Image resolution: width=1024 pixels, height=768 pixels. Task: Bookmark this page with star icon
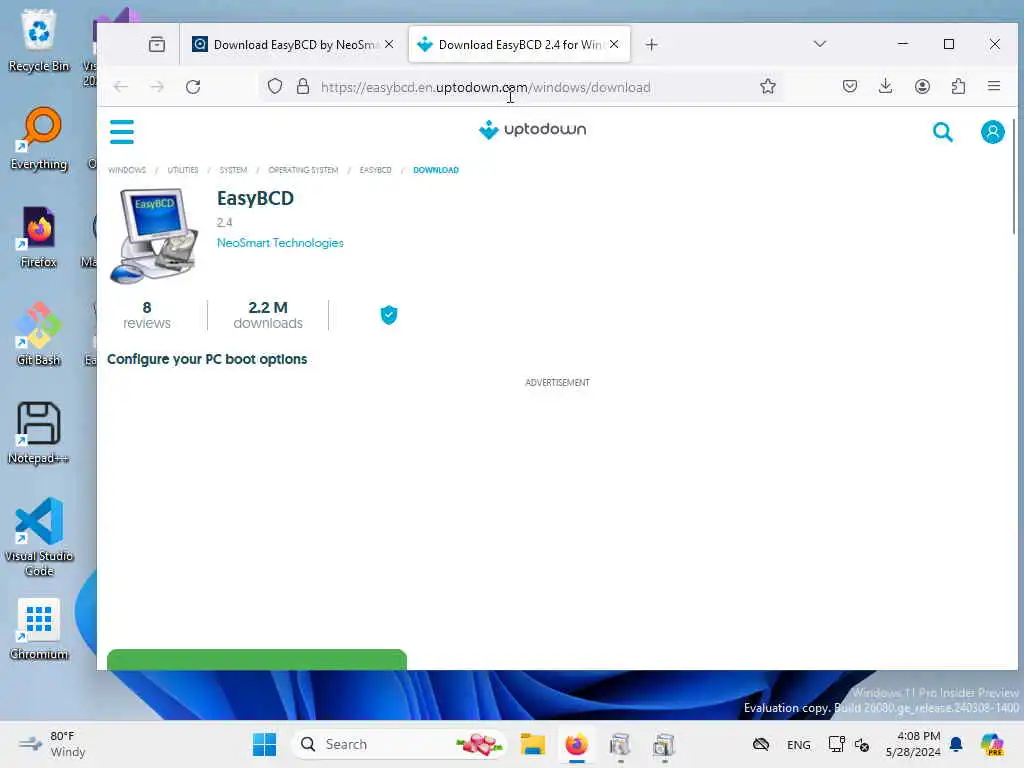point(768,86)
